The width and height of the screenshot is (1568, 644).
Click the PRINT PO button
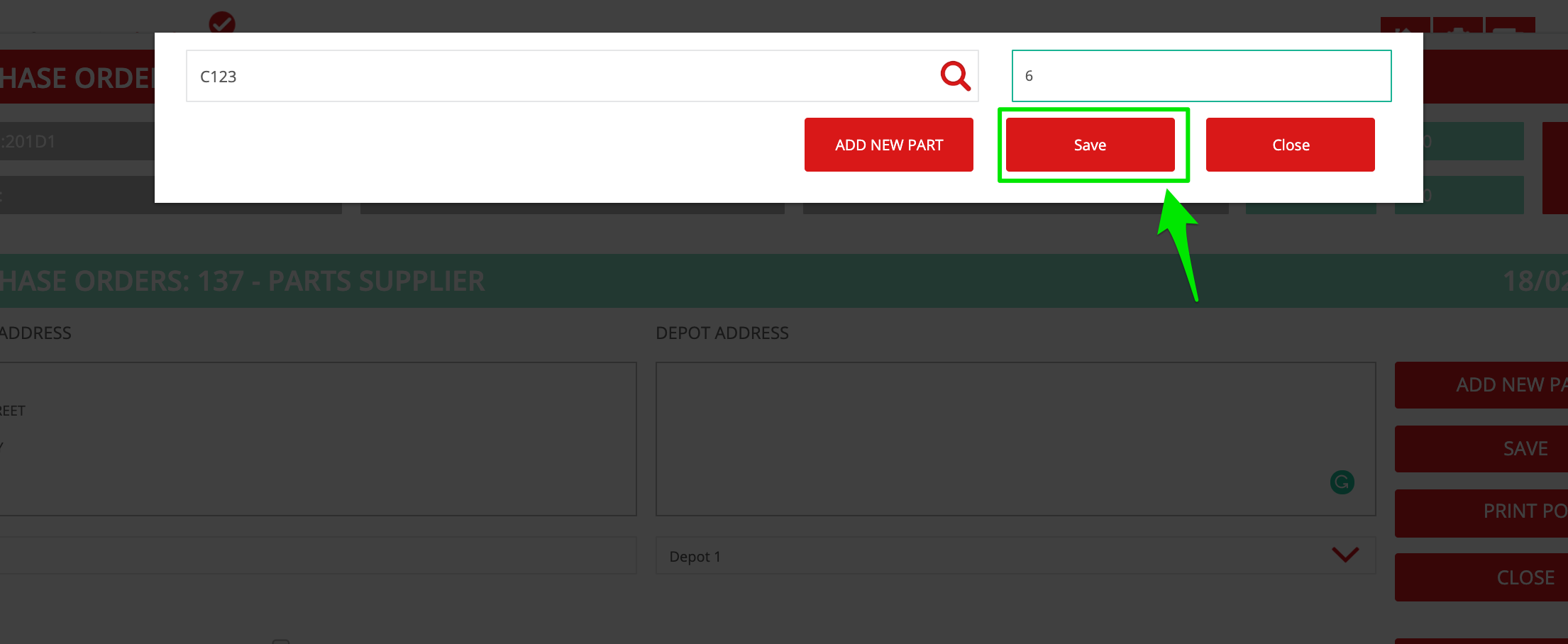point(1481,512)
